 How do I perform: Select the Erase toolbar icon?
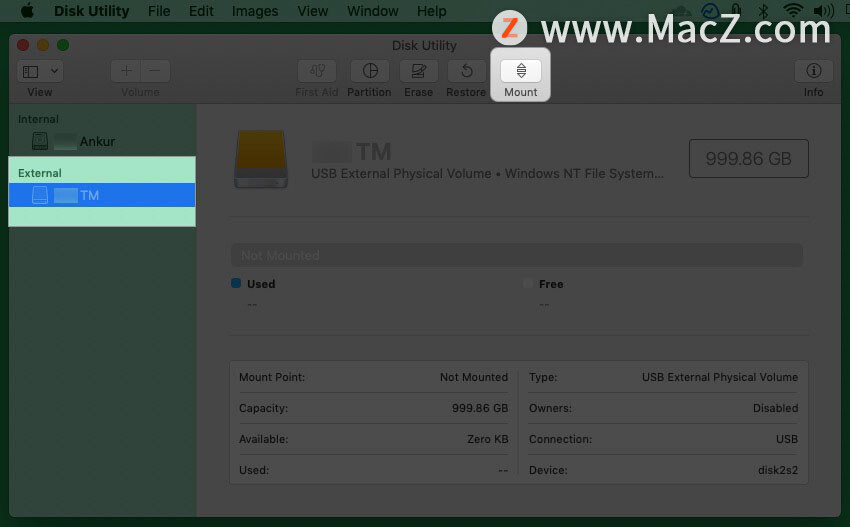418,71
